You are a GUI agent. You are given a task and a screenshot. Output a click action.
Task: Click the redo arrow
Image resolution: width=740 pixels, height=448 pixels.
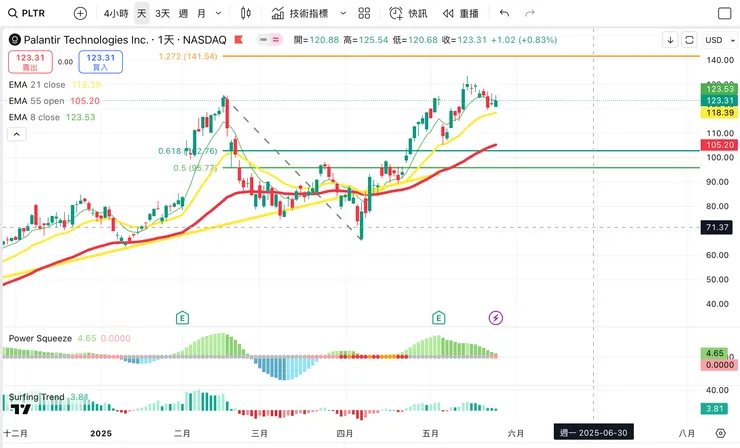point(530,13)
